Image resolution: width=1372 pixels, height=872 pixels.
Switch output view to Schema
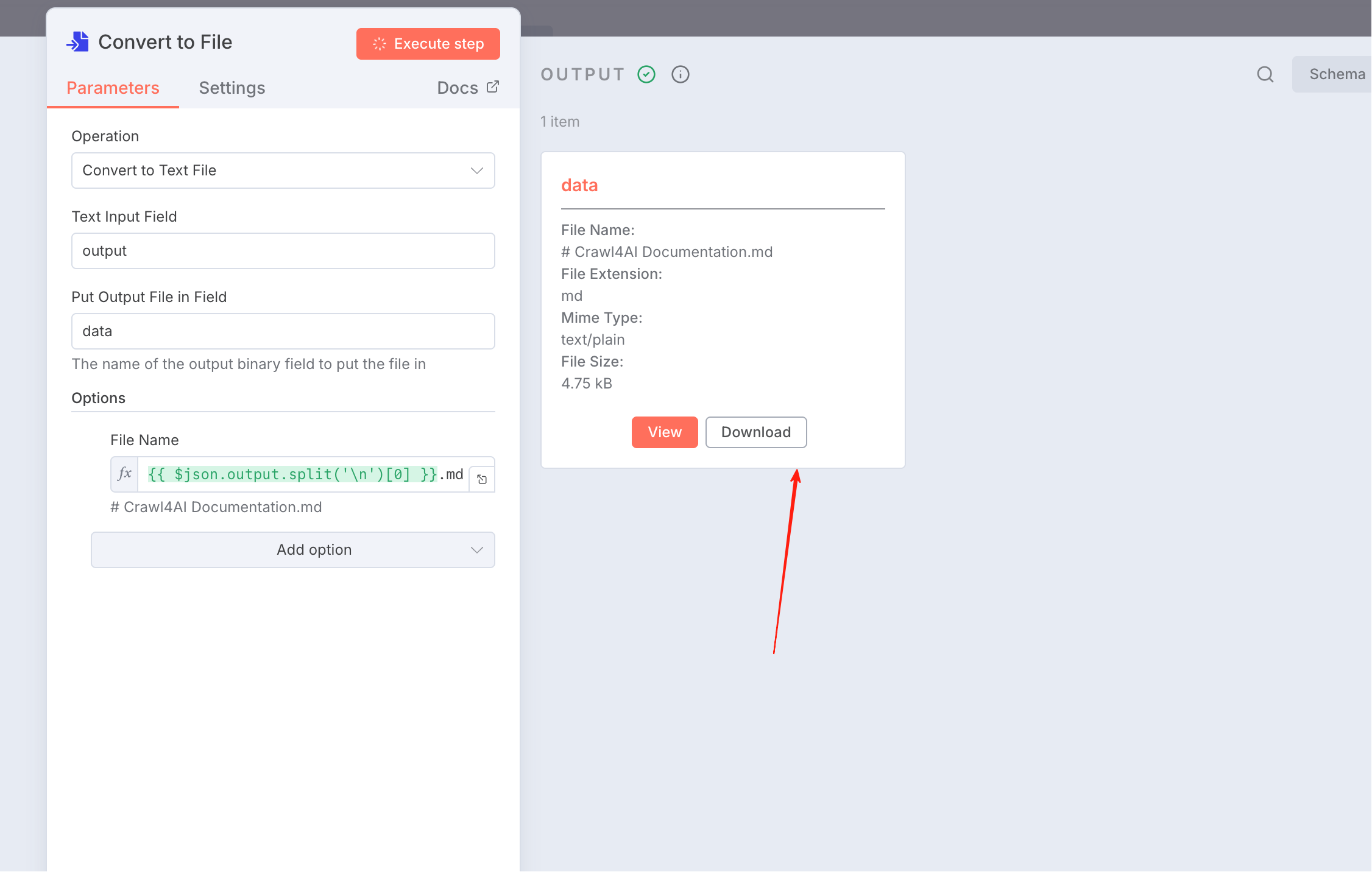click(x=1336, y=74)
